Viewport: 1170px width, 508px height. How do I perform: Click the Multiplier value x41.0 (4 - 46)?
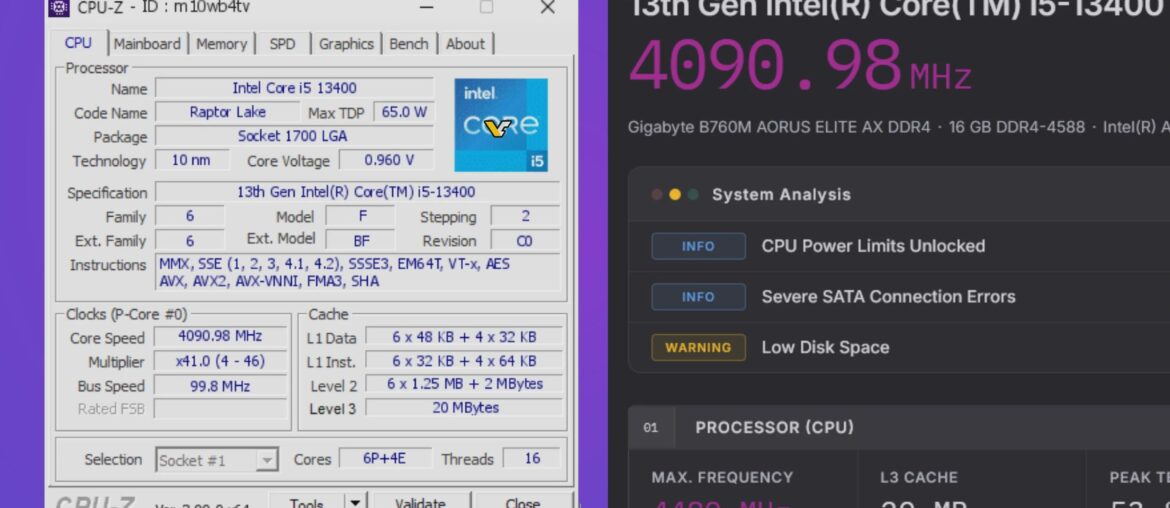pyautogui.click(x=220, y=361)
